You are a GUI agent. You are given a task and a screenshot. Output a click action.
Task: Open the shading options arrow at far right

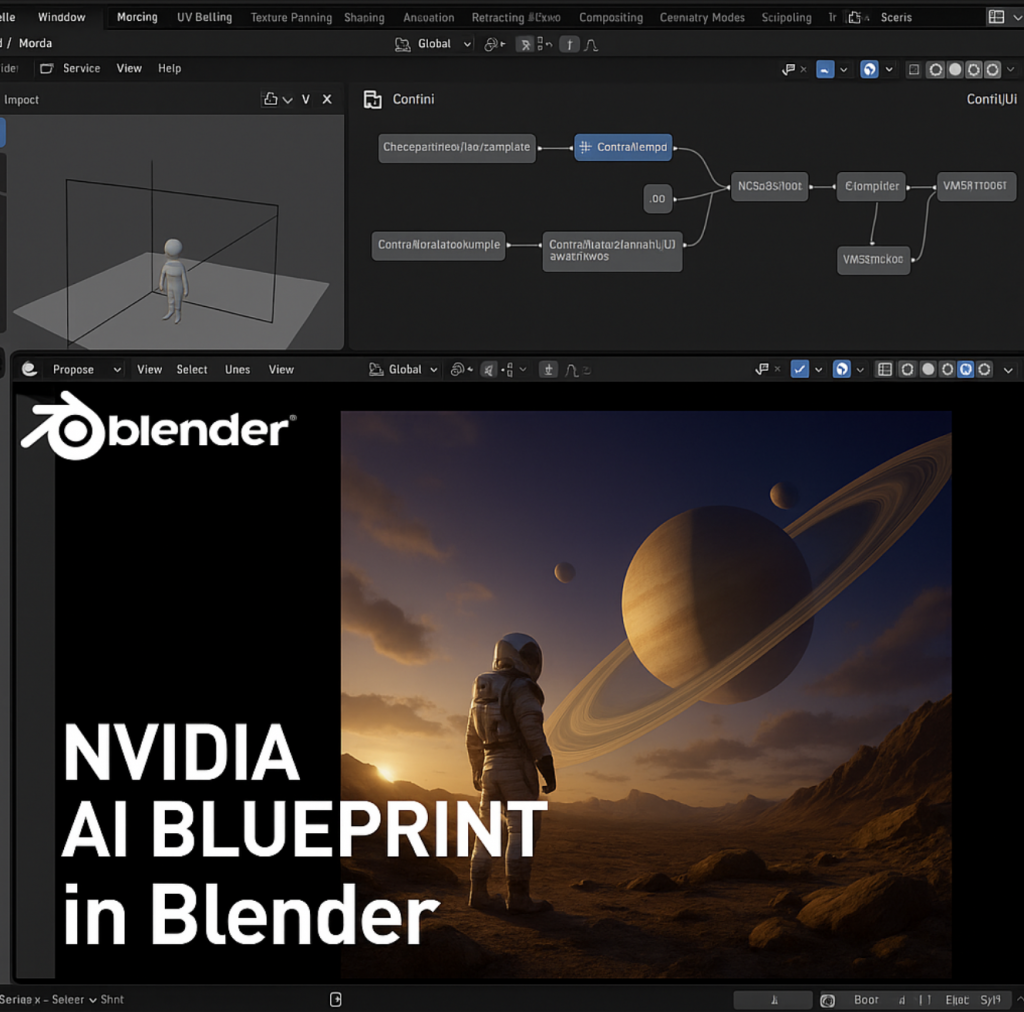(1008, 369)
